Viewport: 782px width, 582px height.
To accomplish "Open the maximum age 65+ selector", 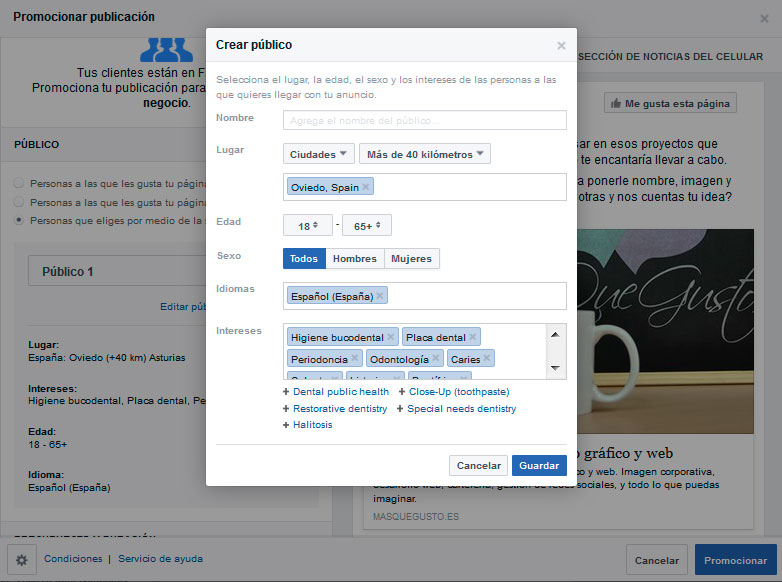I will [367, 226].
